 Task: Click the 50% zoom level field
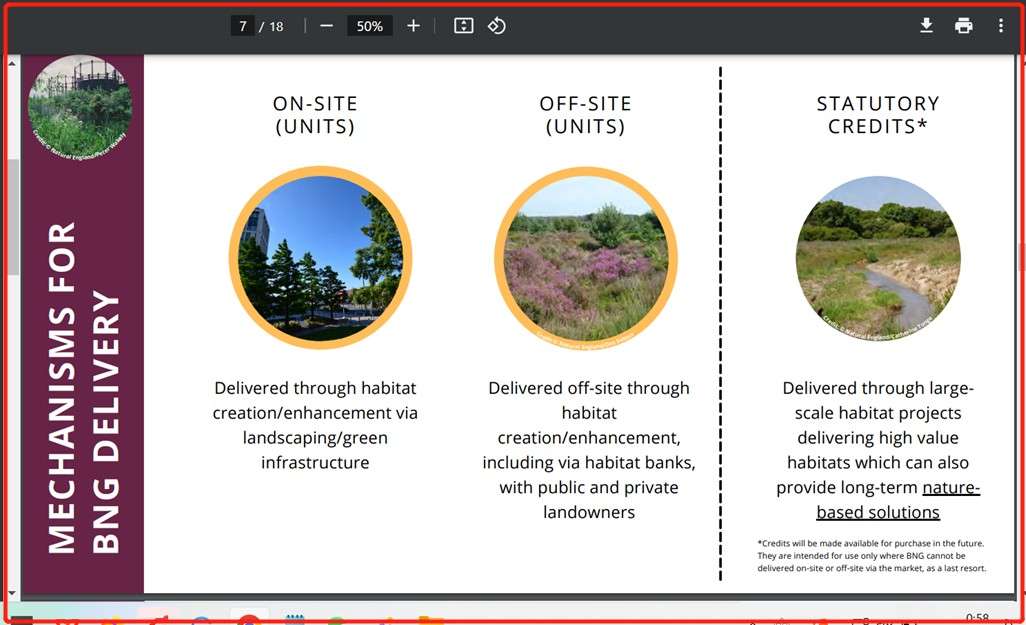point(370,26)
